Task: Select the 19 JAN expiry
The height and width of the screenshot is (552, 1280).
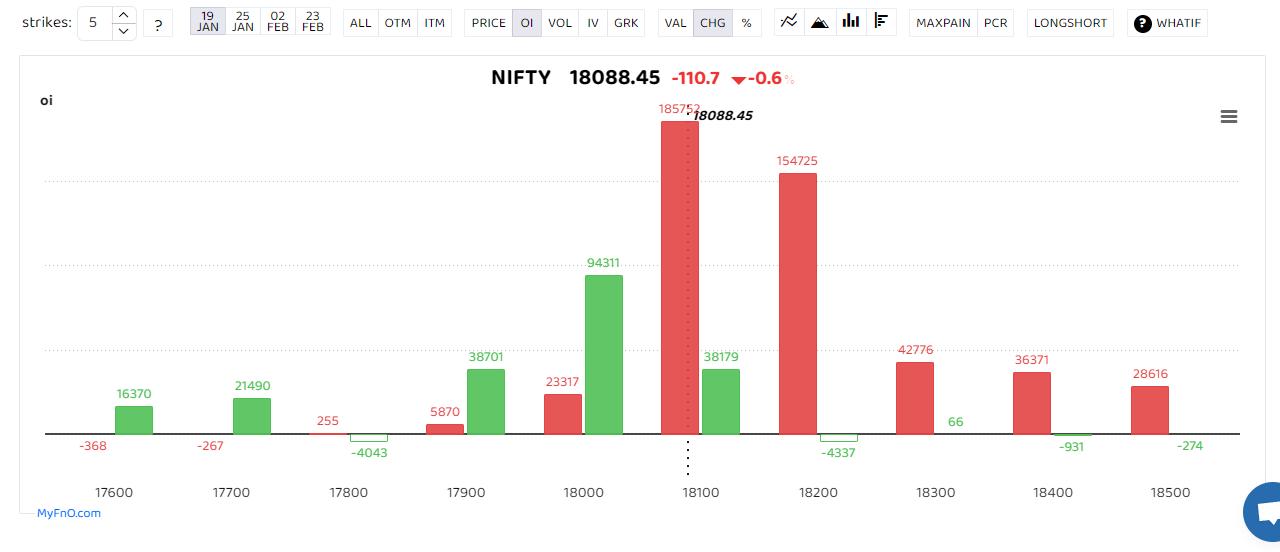Action: 208,22
